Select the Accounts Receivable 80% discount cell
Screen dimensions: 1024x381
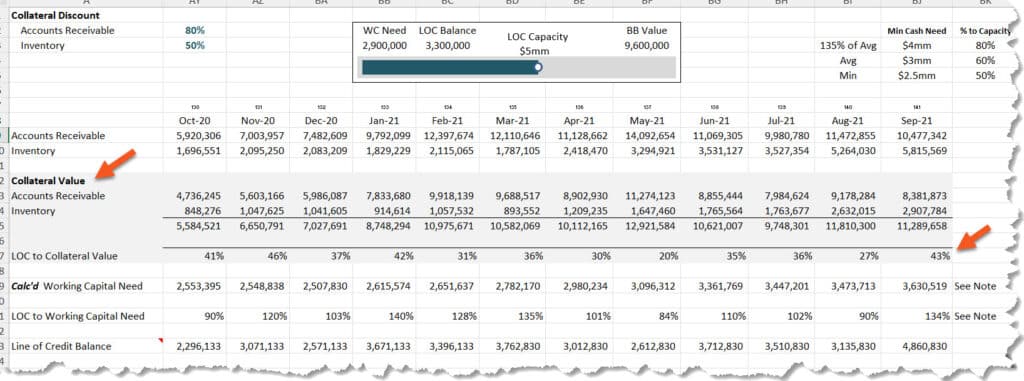[195, 30]
